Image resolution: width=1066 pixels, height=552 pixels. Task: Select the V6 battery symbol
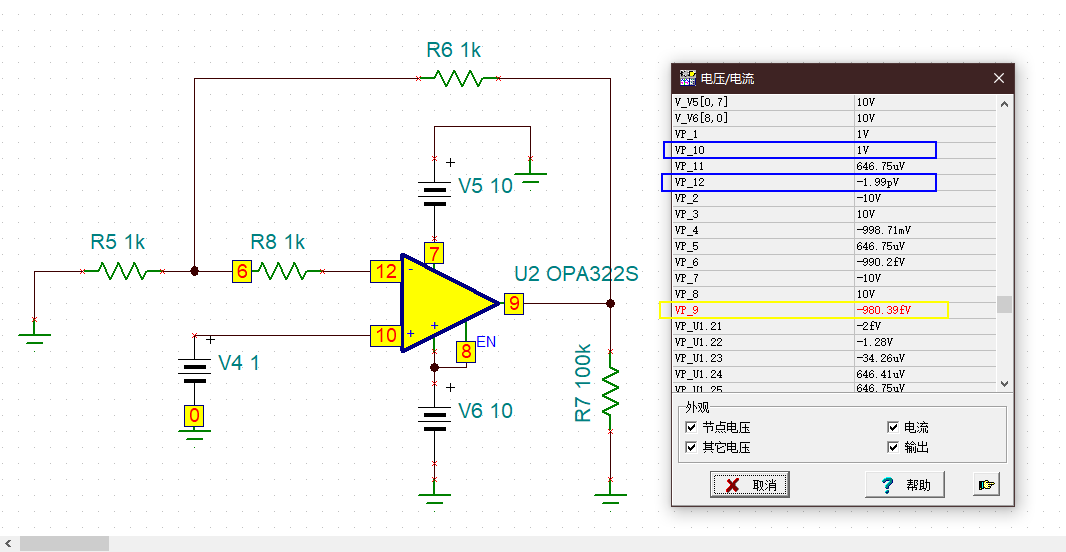434,418
